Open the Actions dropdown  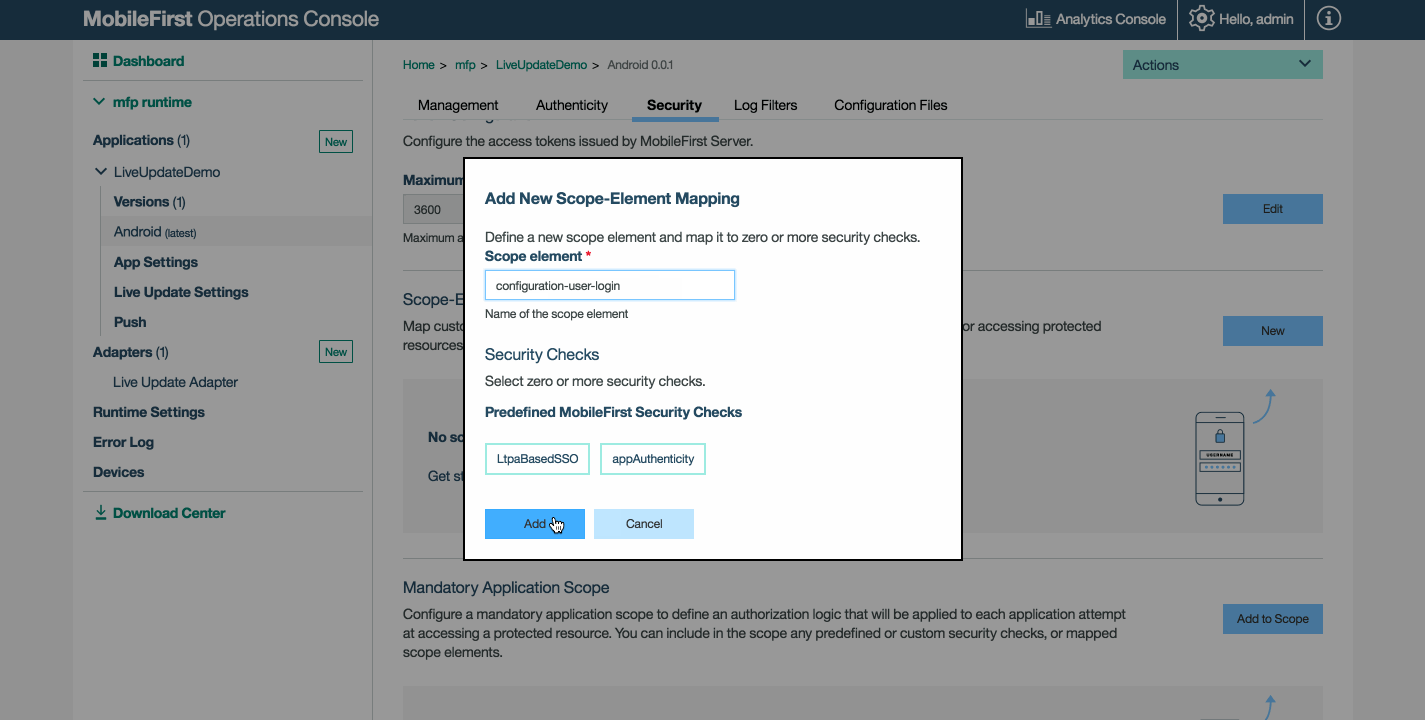[x=1223, y=65]
